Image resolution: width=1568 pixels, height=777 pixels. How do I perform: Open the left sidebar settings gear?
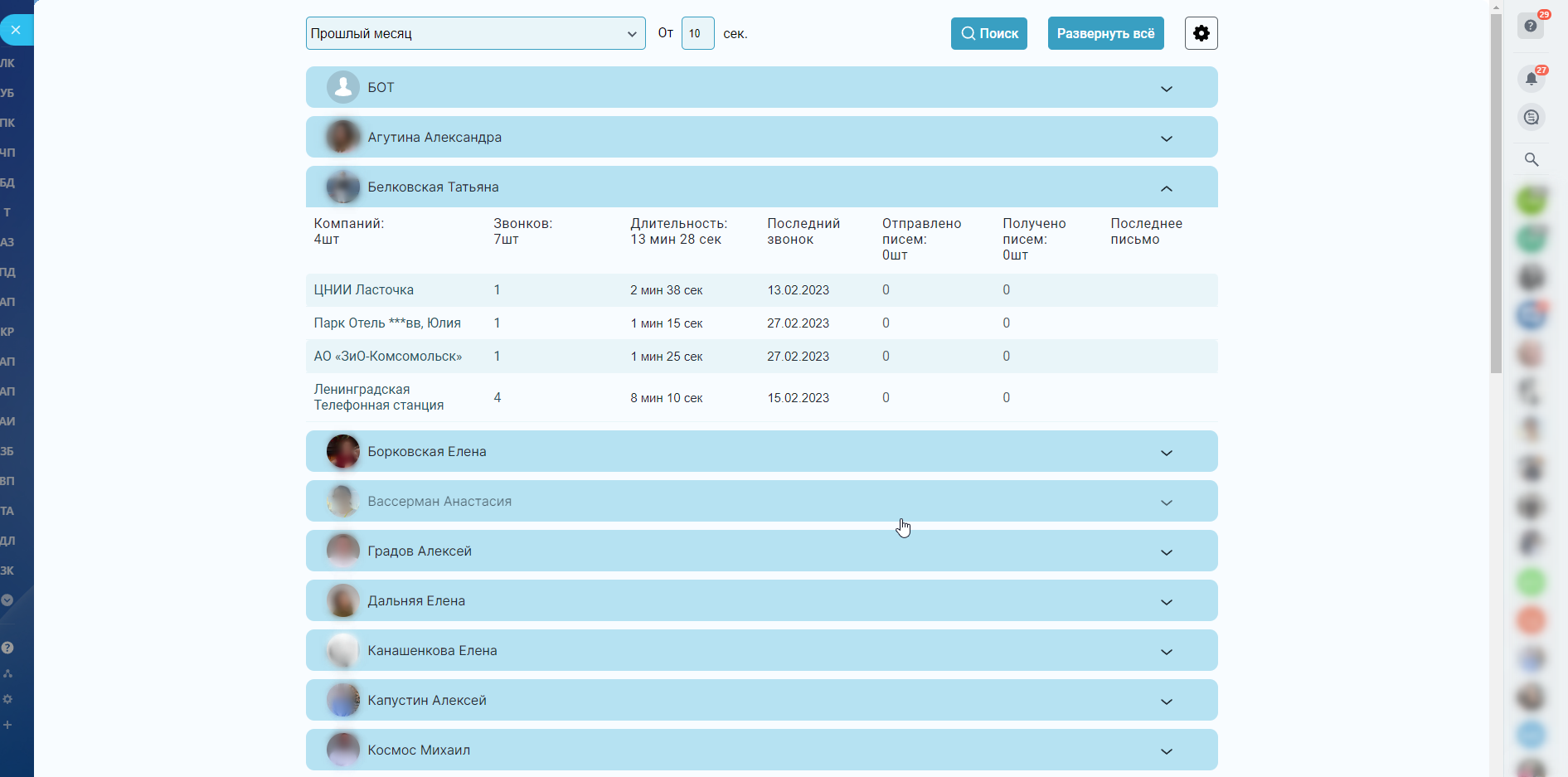[7, 699]
